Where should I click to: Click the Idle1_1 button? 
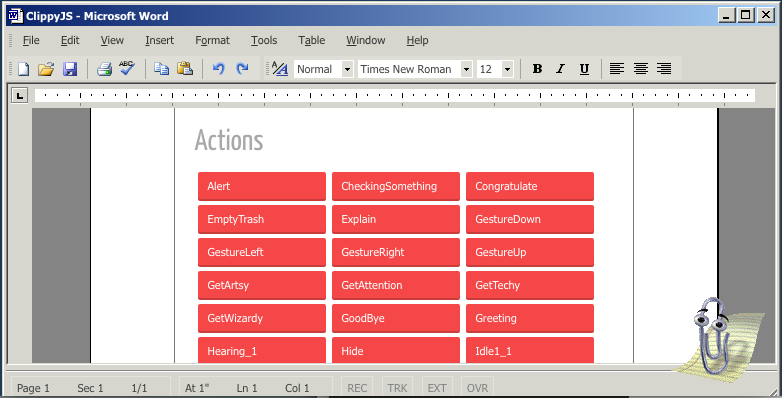(530, 350)
